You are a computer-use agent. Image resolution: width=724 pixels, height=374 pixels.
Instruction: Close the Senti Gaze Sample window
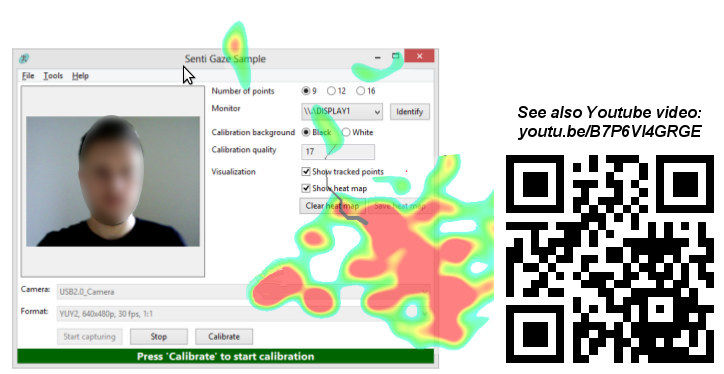tap(419, 56)
